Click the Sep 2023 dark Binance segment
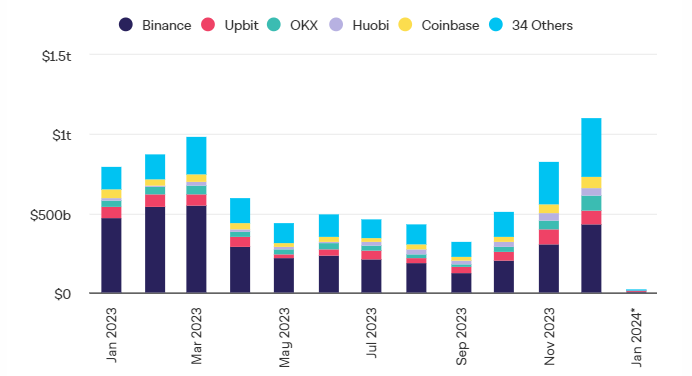 [461, 283]
